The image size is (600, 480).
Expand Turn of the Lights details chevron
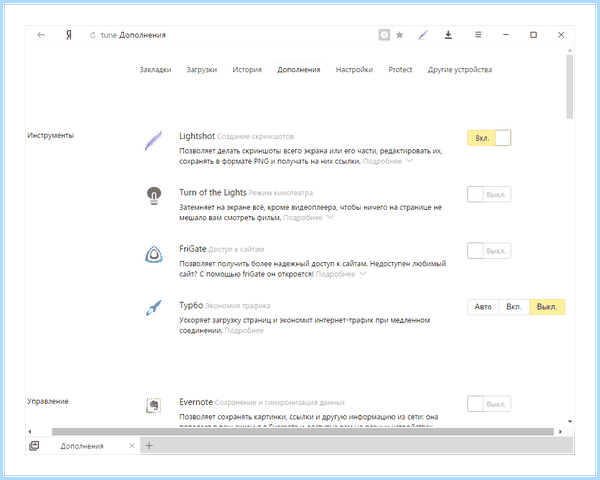point(330,217)
